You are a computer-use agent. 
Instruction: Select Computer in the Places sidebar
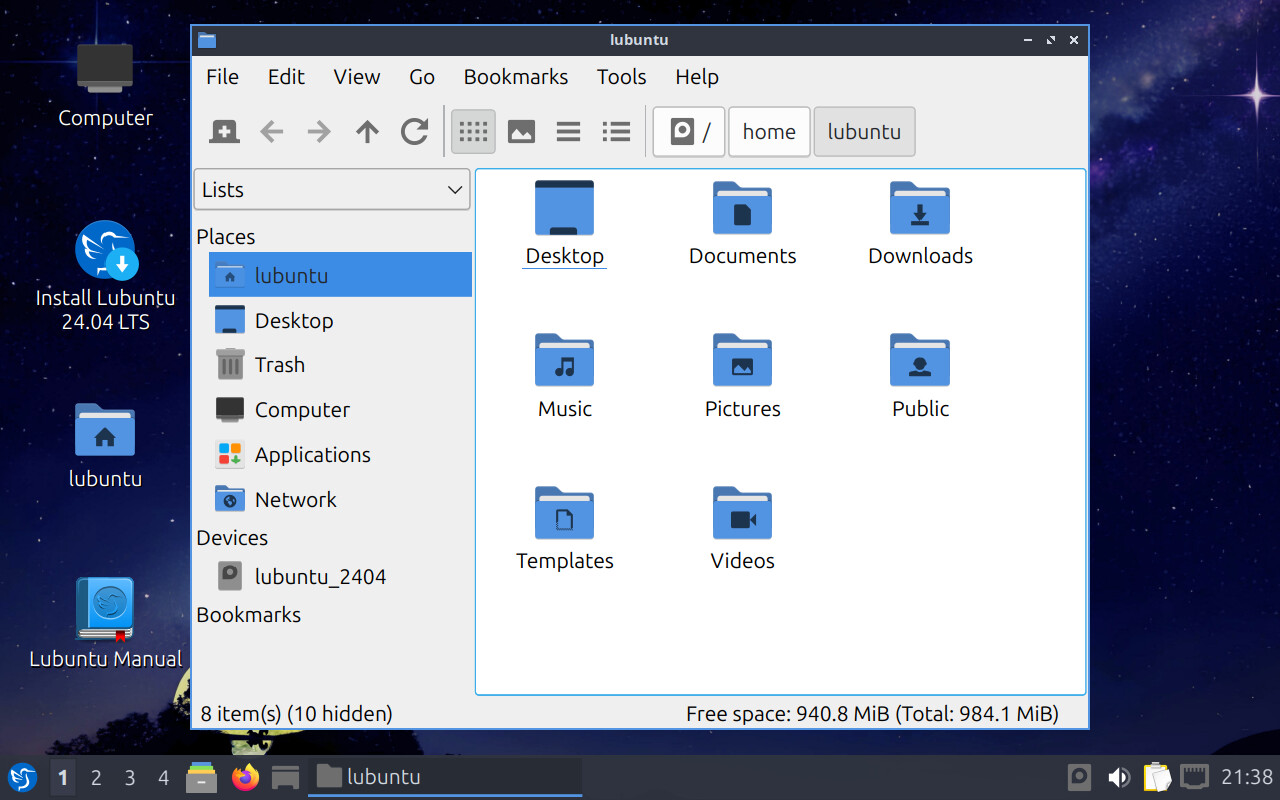coord(340,409)
